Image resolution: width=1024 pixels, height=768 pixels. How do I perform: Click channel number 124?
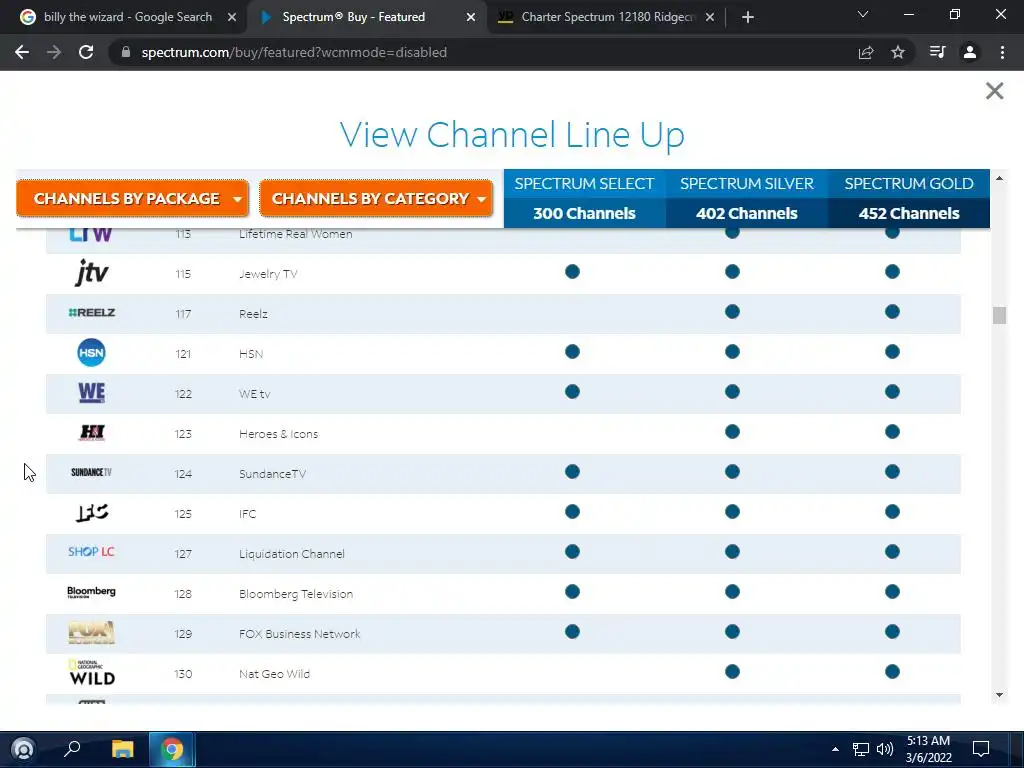pos(183,474)
